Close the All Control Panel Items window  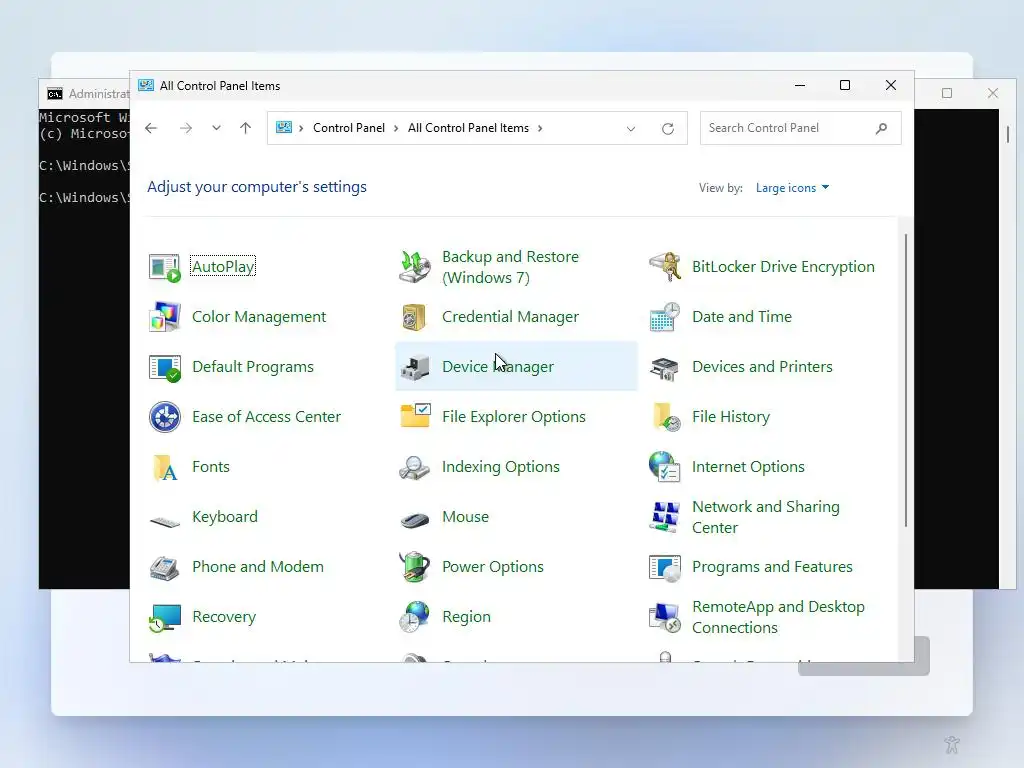(891, 86)
